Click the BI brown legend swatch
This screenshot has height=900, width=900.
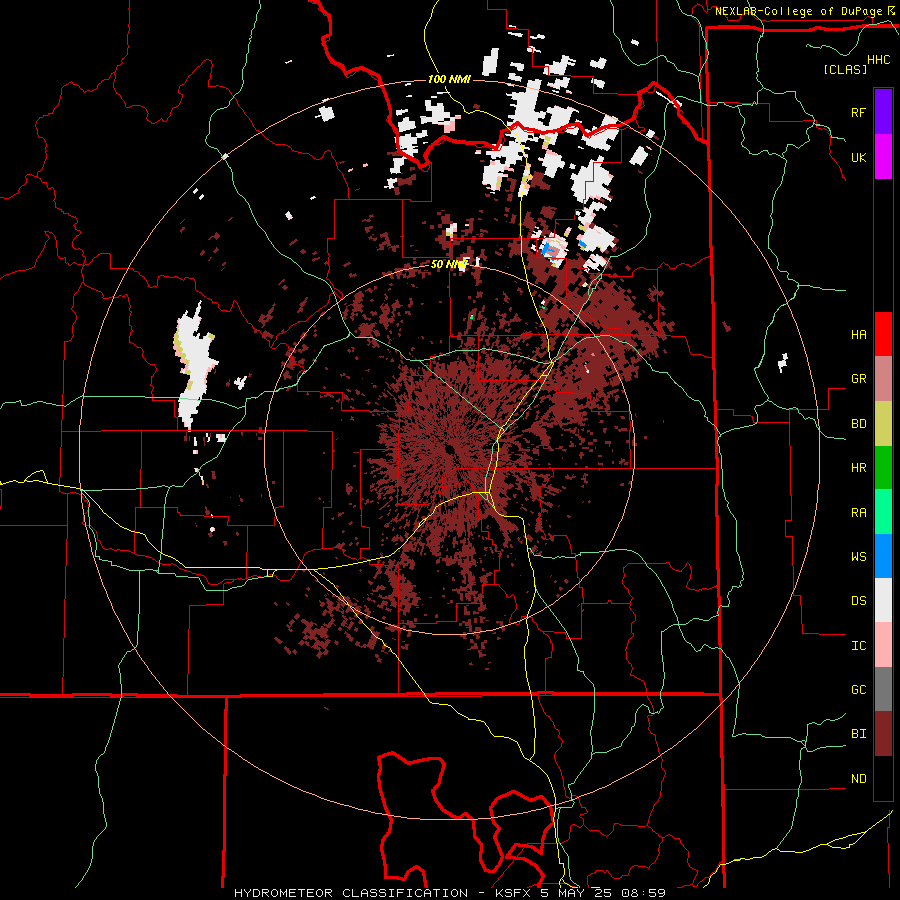point(883,734)
